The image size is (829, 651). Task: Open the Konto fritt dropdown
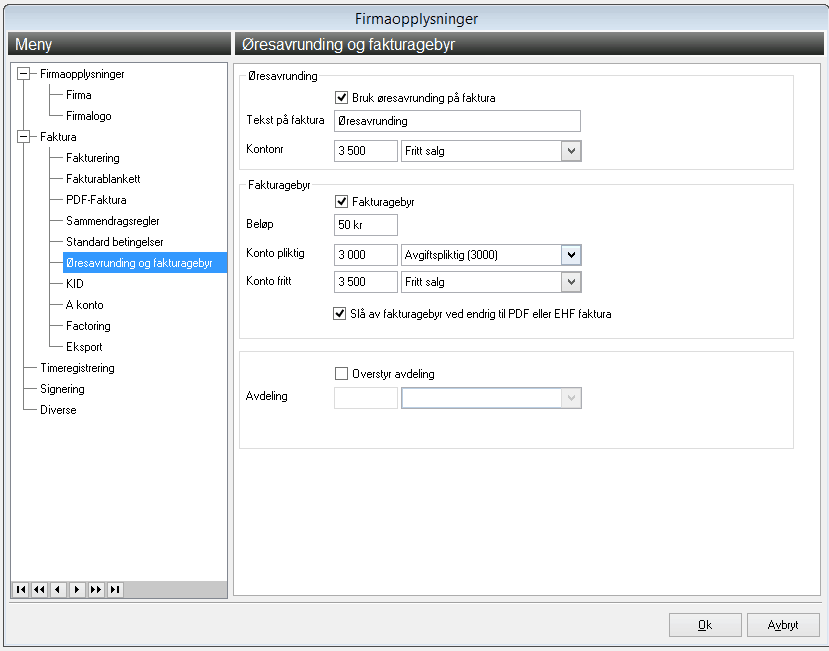pos(571,282)
